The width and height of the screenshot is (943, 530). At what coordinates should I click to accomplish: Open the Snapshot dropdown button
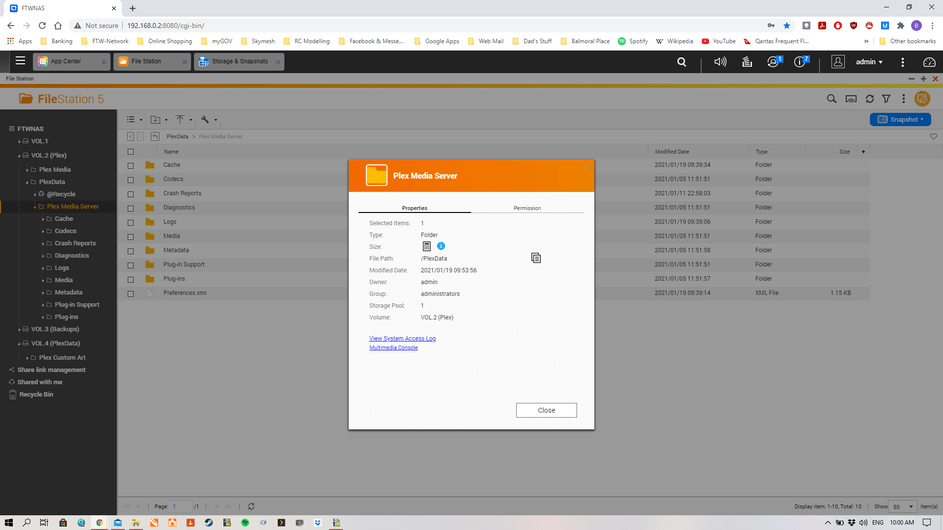pos(900,120)
